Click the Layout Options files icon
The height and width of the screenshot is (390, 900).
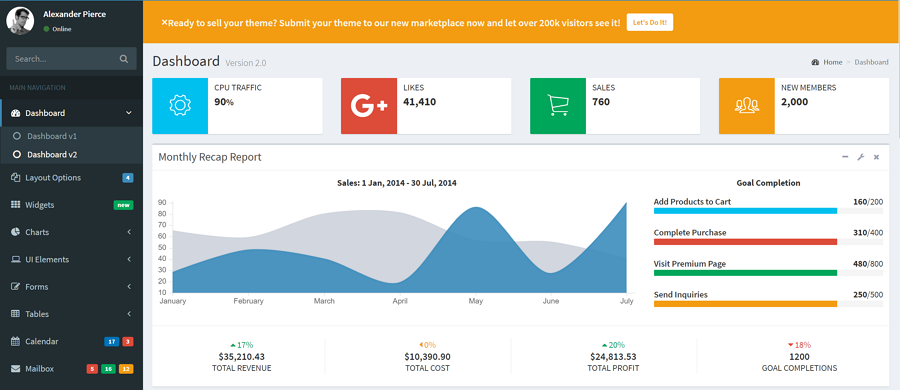15,177
